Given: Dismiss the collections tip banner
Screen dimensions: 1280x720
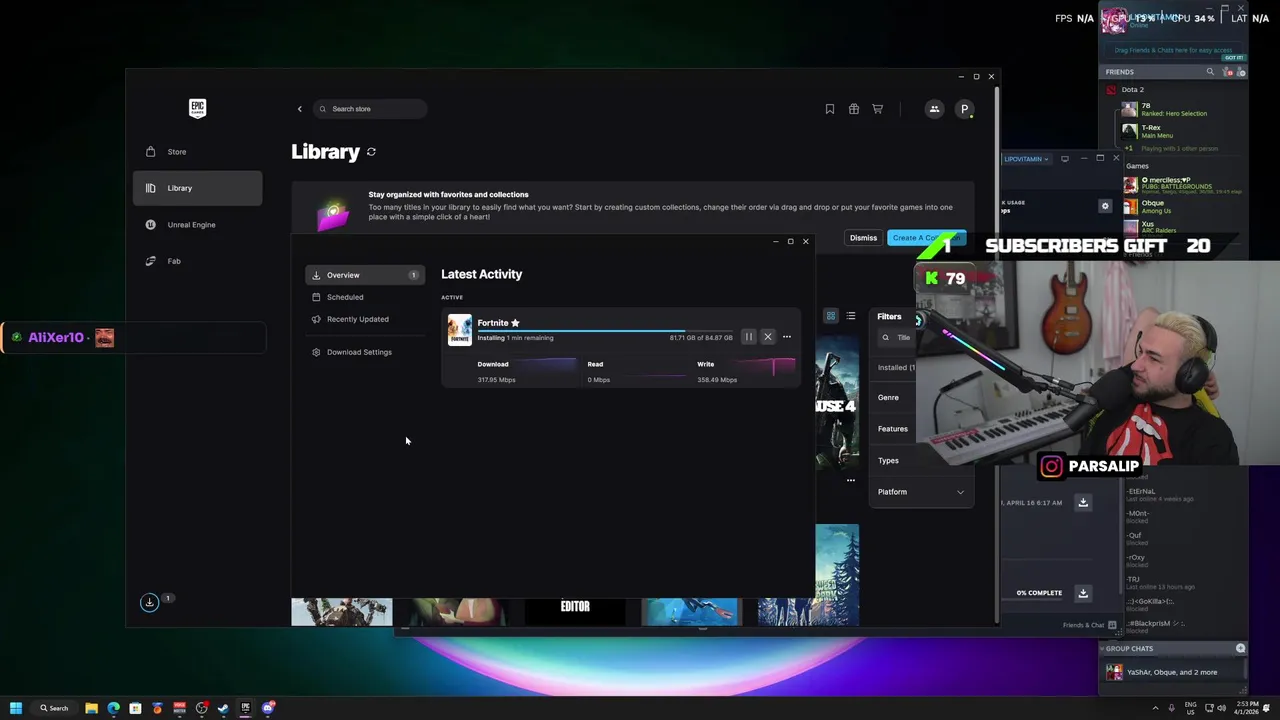Looking at the screenshot, I should click(x=863, y=238).
